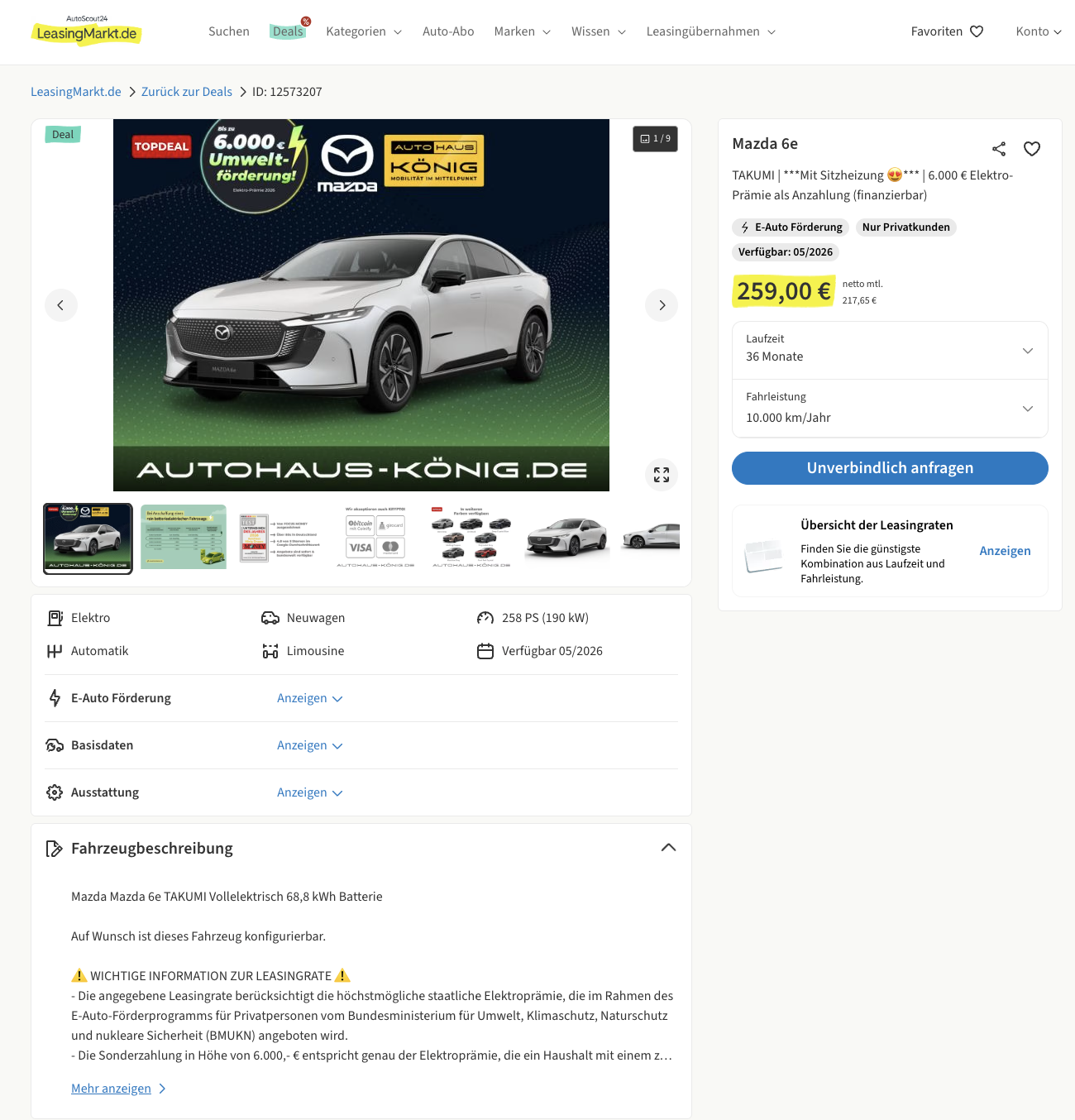Image resolution: width=1075 pixels, height=1120 pixels.
Task: Go to previous image with left arrow
Action: pyautogui.click(x=61, y=305)
